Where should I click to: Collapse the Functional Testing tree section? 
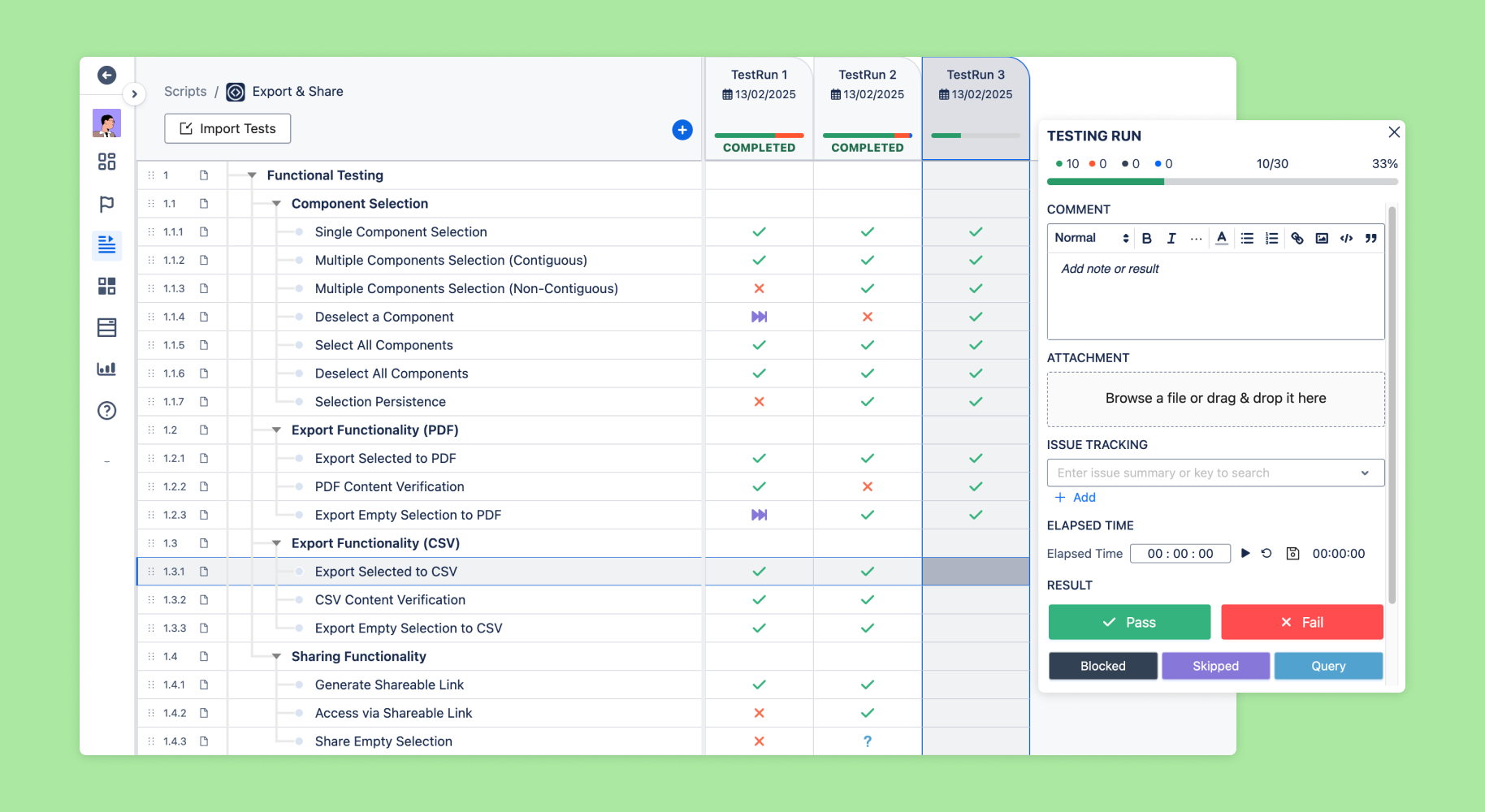click(x=252, y=175)
